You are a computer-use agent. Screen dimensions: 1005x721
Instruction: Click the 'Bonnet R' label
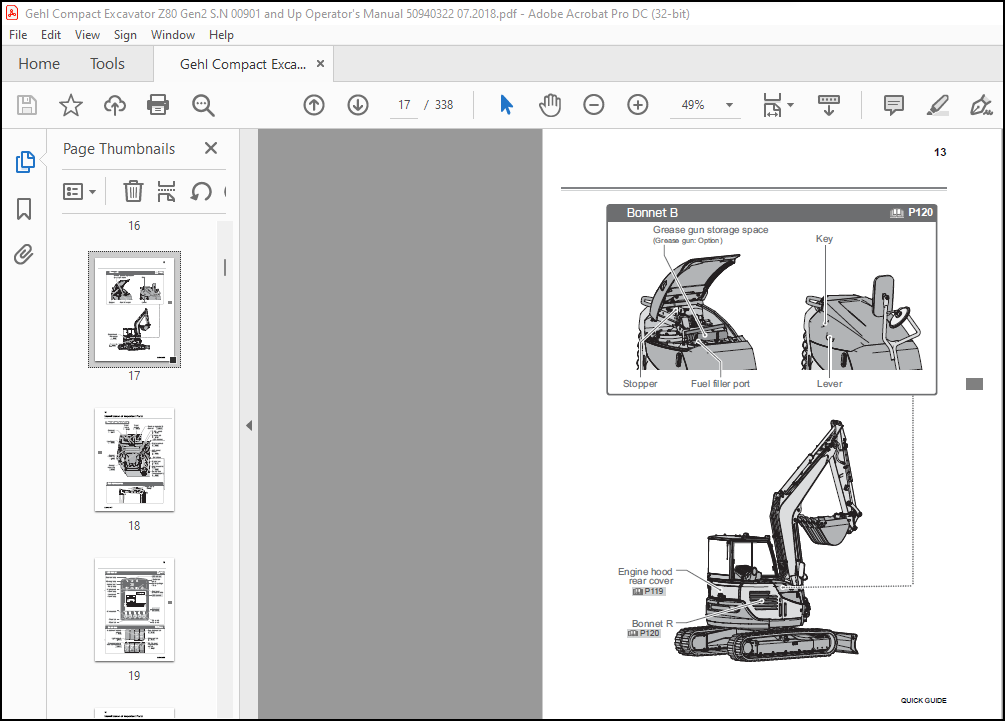[652, 623]
